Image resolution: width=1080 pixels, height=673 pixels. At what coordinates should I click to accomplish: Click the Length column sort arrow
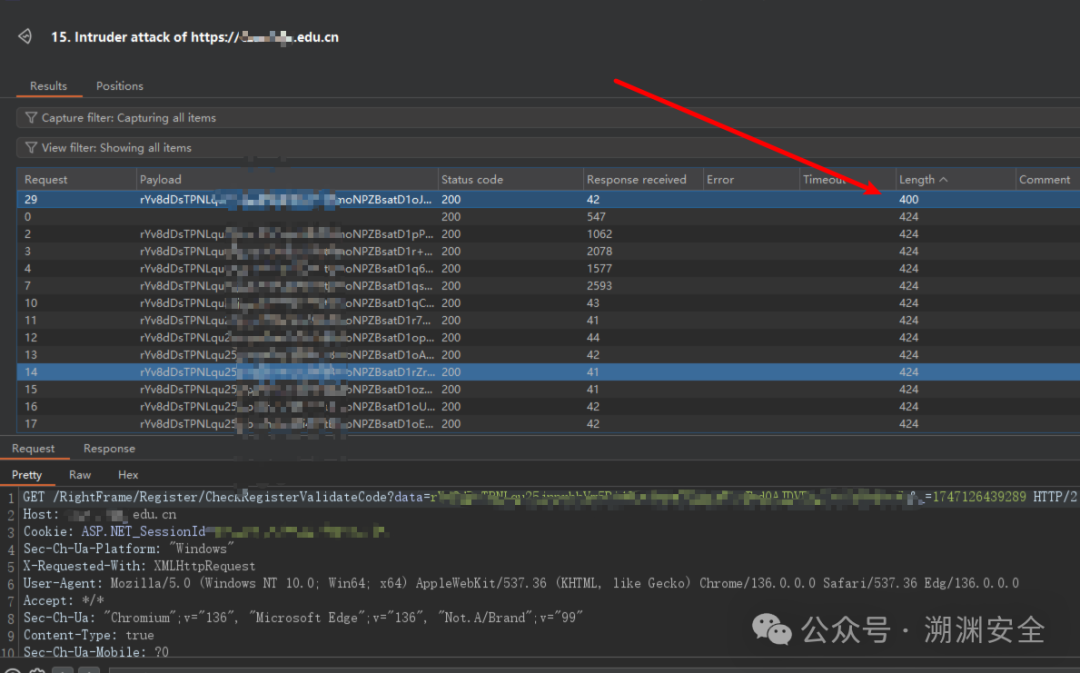coord(944,180)
